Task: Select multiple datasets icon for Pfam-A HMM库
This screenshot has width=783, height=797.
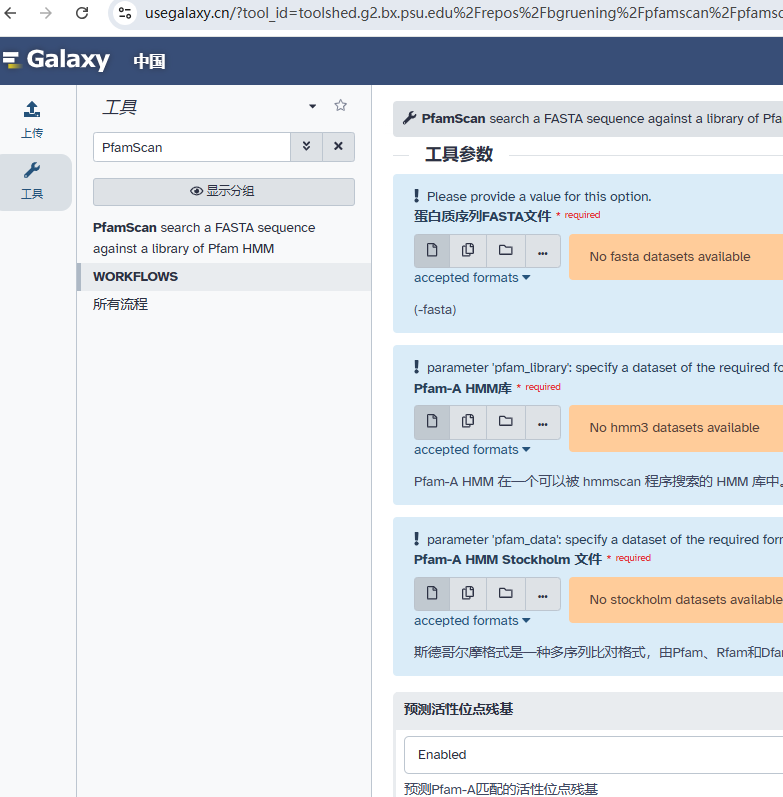Action: point(468,422)
